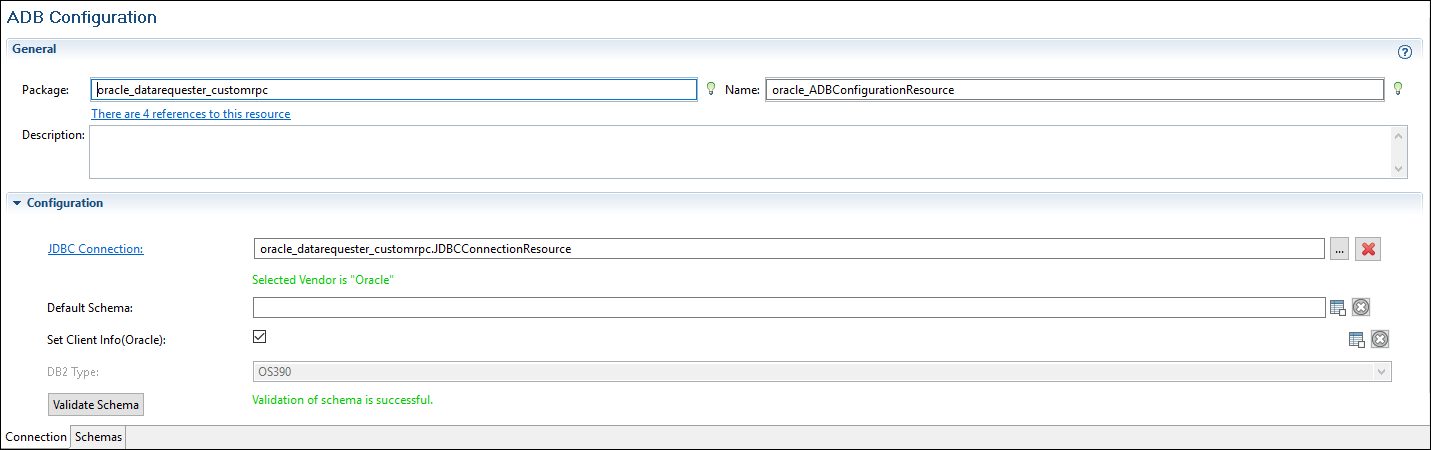Select the Connection tab
The image size is (1431, 450).
36,437
